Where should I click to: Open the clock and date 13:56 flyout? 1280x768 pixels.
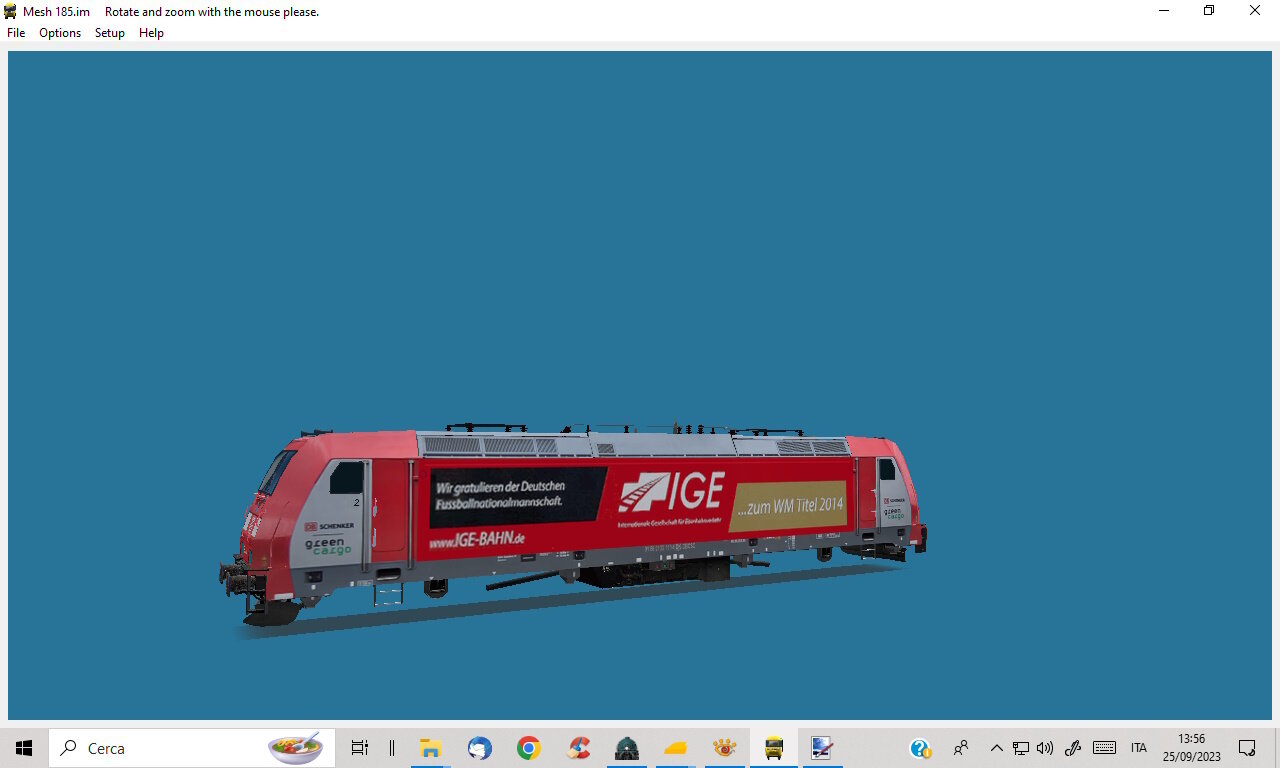(x=1192, y=748)
